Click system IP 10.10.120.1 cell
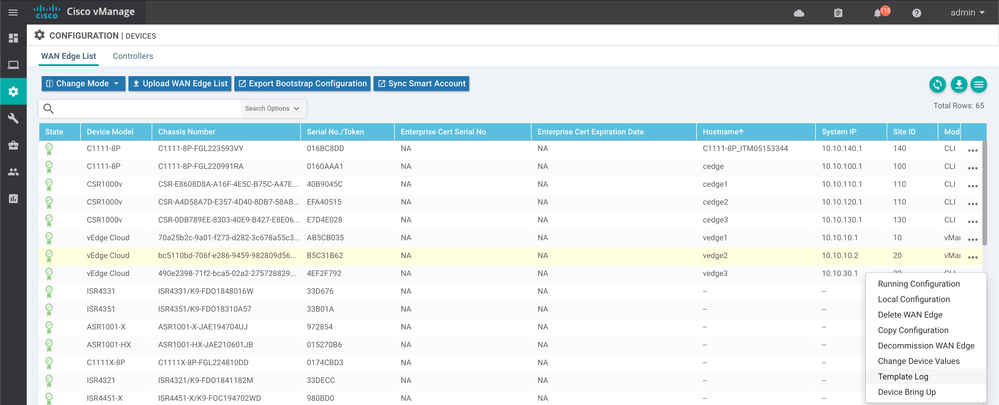Viewport: 999px width, 405px height. click(842, 202)
